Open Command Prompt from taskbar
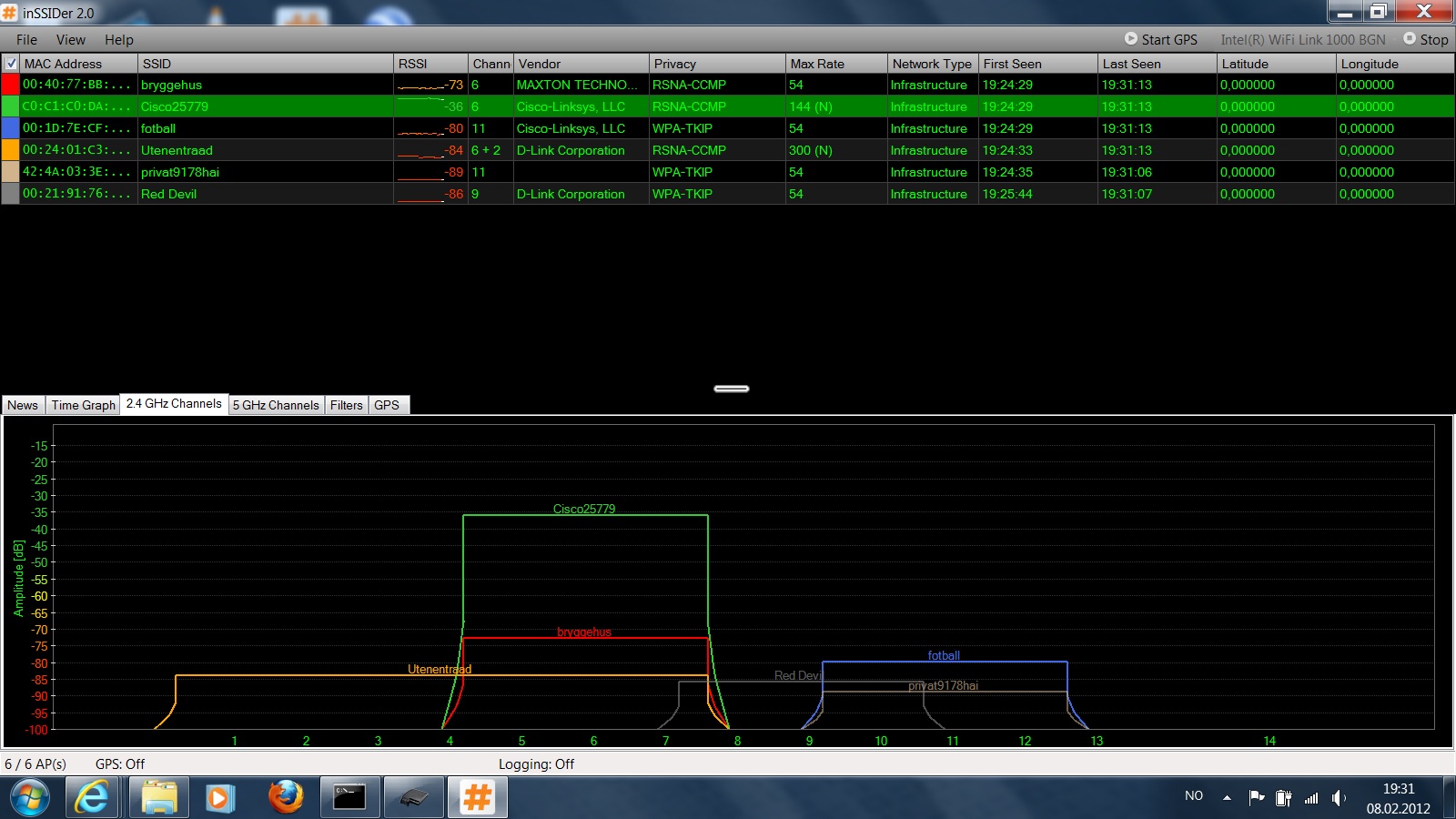Image resolution: width=1456 pixels, height=819 pixels. point(349,798)
